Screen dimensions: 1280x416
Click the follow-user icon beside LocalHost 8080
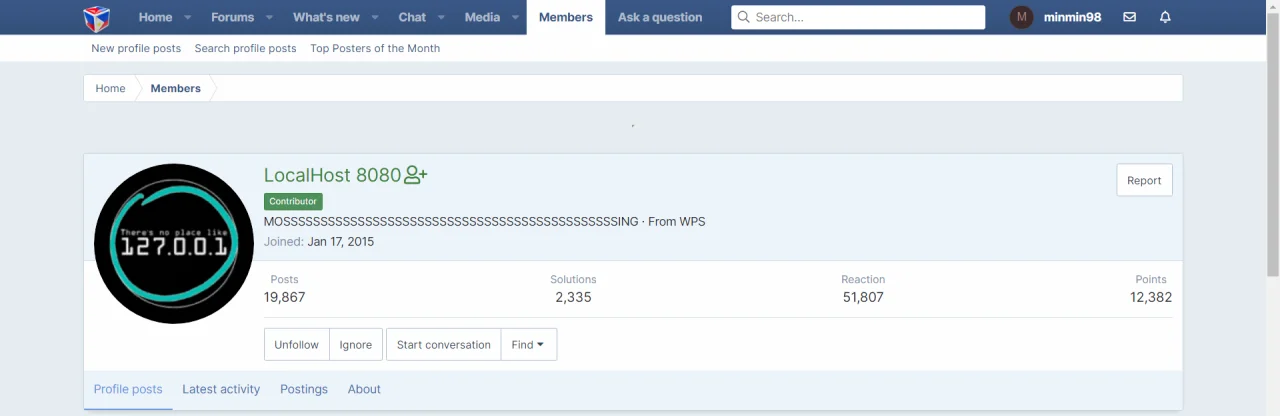point(416,175)
